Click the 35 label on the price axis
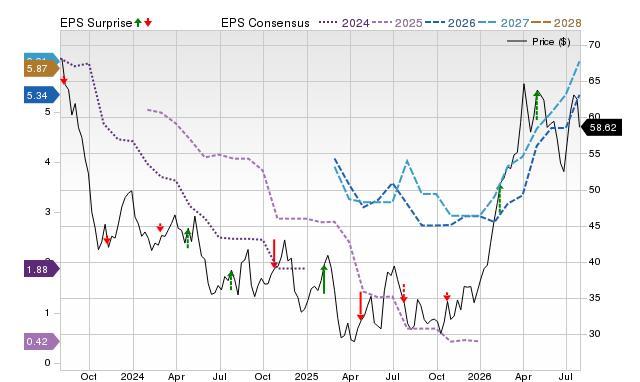Viewport: 640px width, 382px height. coord(594,298)
